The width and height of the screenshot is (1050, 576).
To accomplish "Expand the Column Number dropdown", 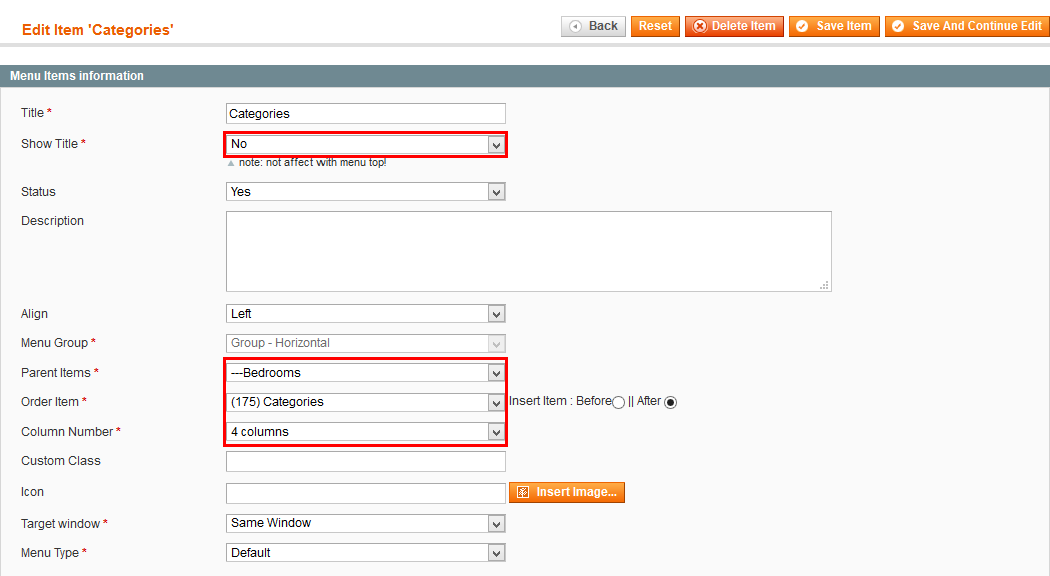I will (x=366, y=432).
